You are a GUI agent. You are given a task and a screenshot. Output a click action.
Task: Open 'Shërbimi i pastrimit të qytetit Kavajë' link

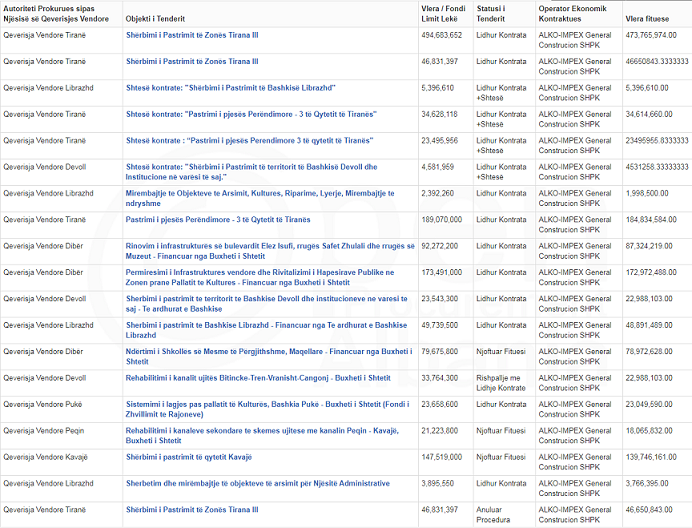(x=189, y=457)
